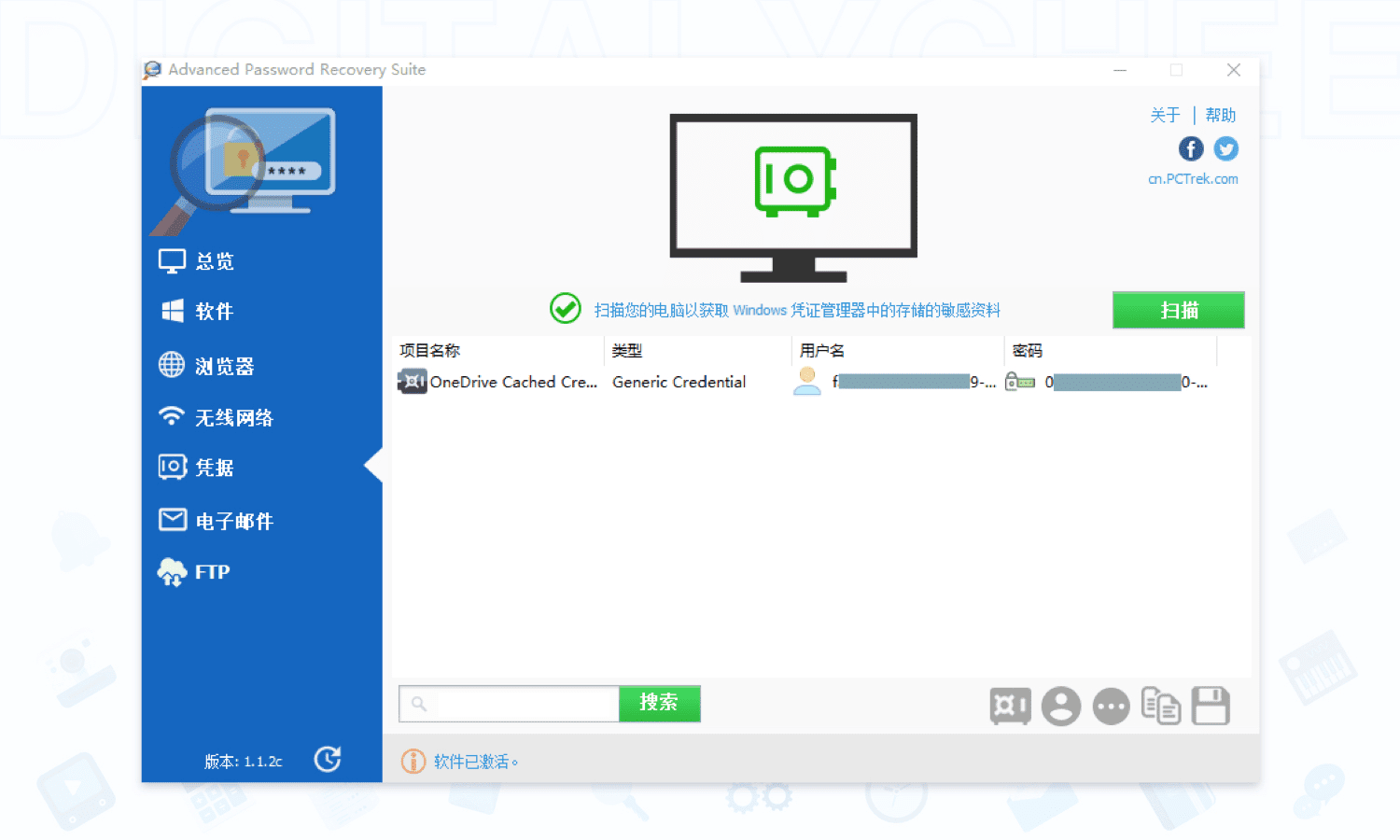This screenshot has width=1400, height=840.
Task: Open the cn.PCTrek.com link
Action: point(1193,178)
